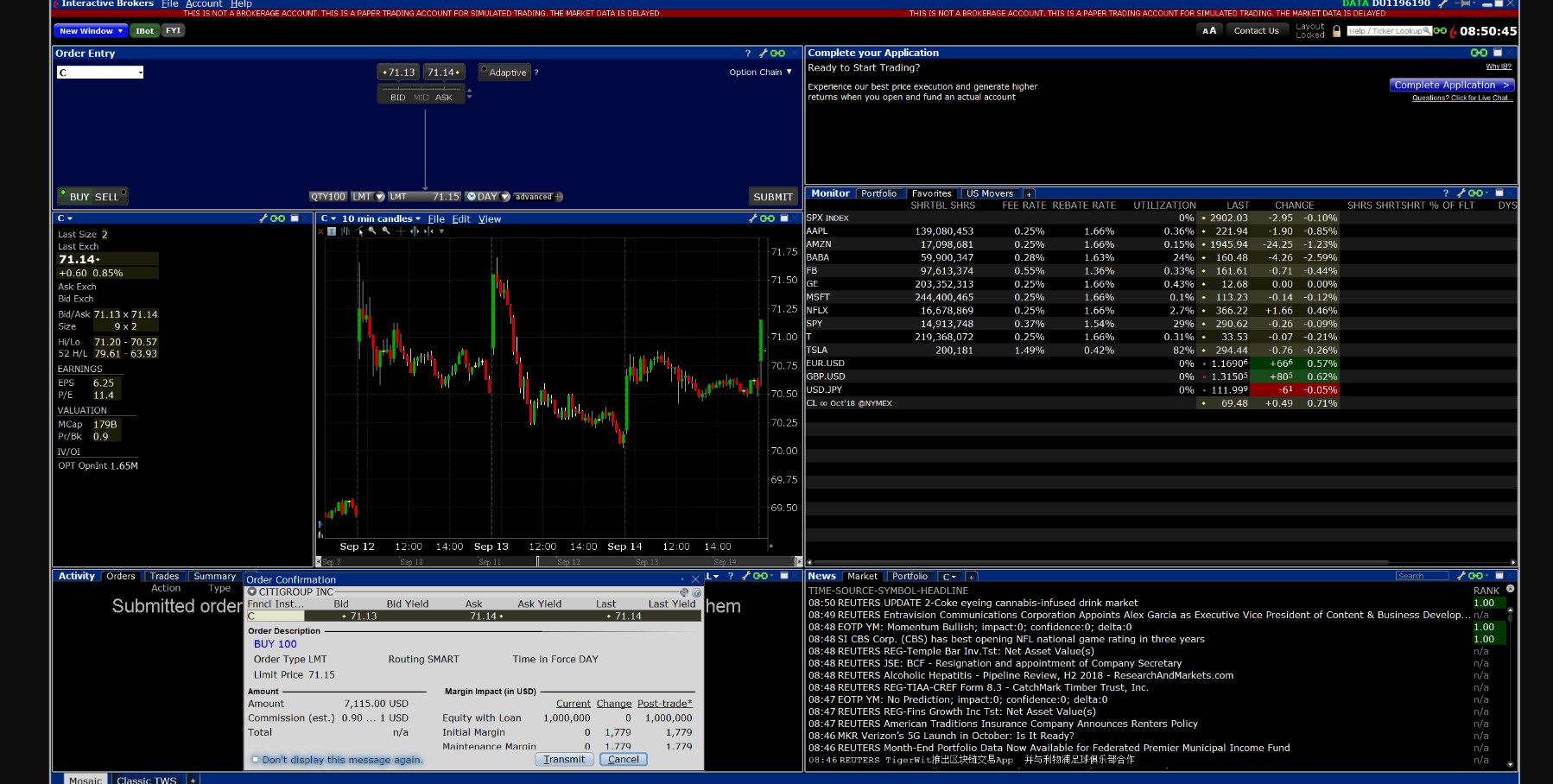
Task: Set price slider to MID
Action: (x=421, y=98)
